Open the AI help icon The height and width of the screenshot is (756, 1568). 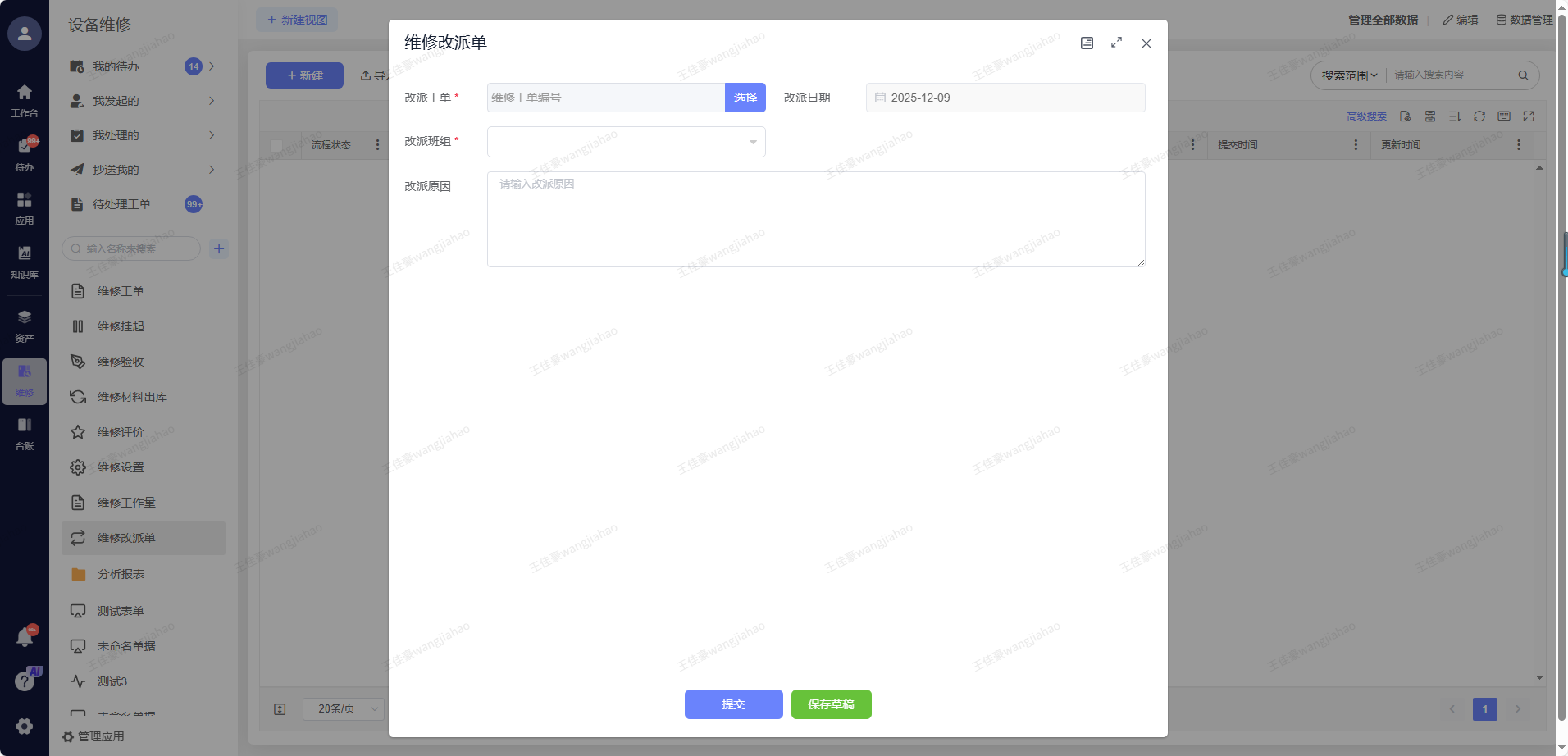(25, 681)
